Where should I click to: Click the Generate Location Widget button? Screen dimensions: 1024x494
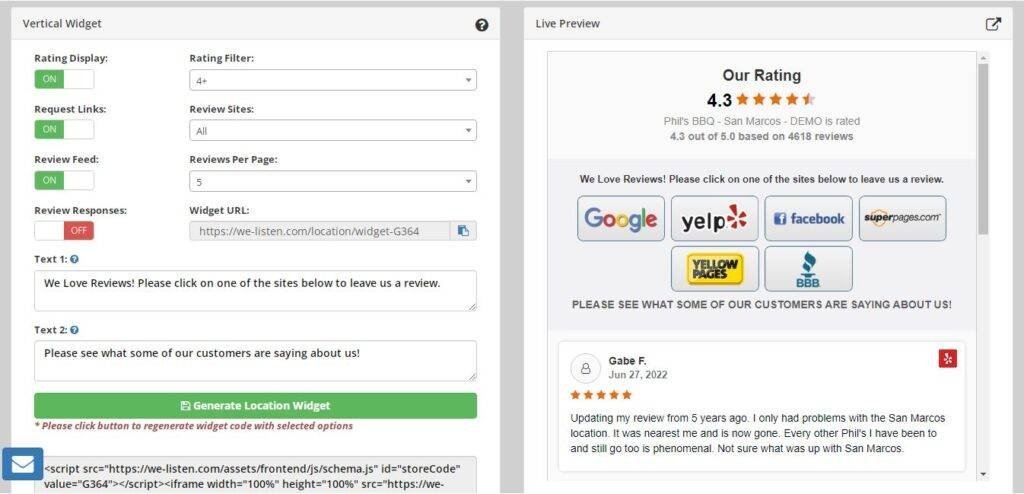tap(255, 406)
